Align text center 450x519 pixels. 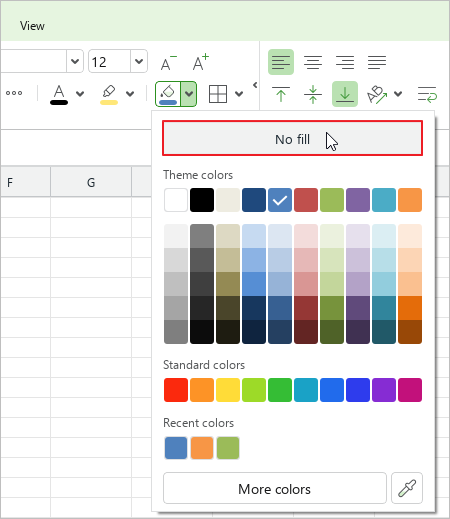(313, 62)
